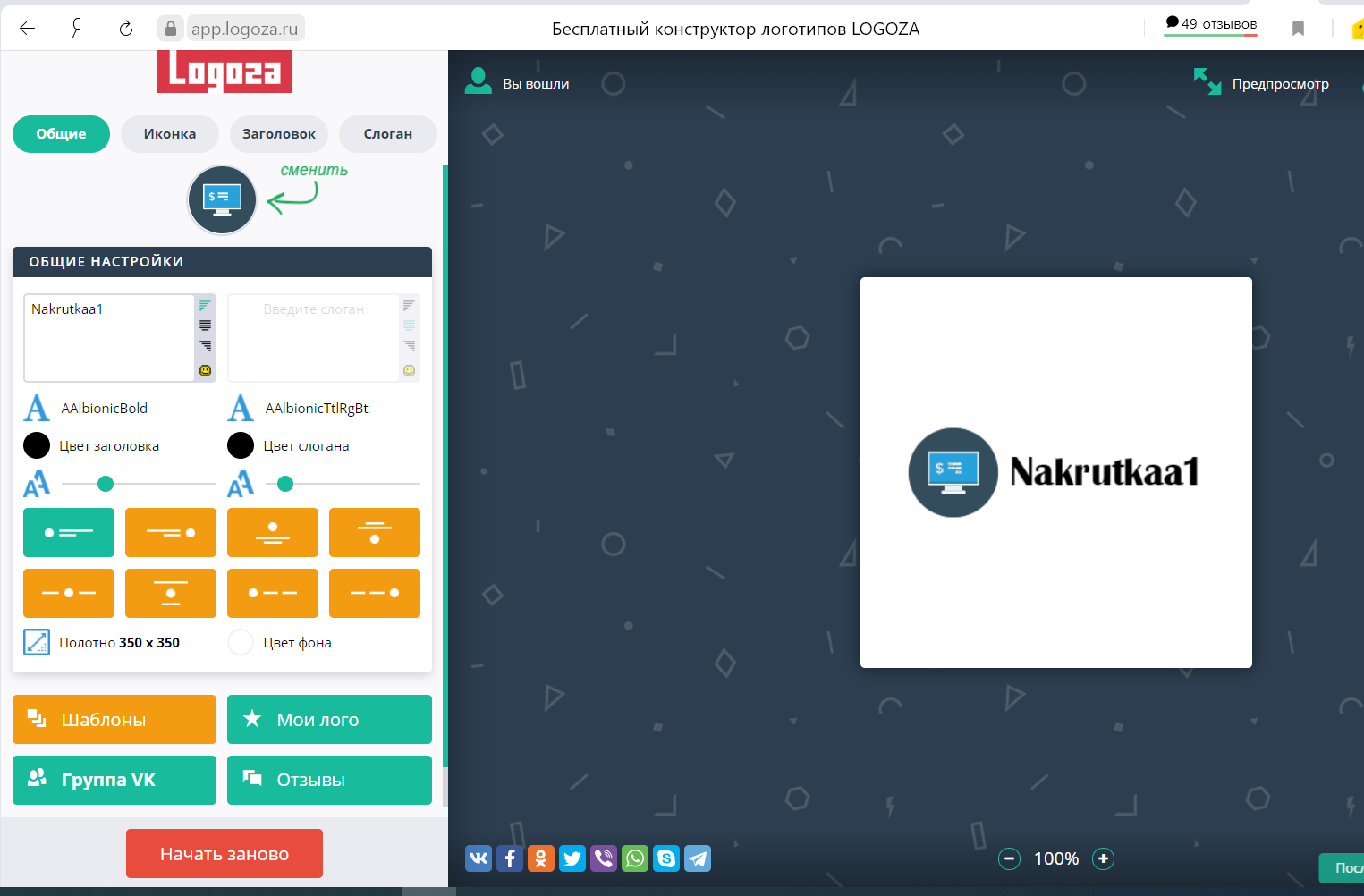Click the canvas size resize icon
The image size is (1364, 896).
pos(37,642)
